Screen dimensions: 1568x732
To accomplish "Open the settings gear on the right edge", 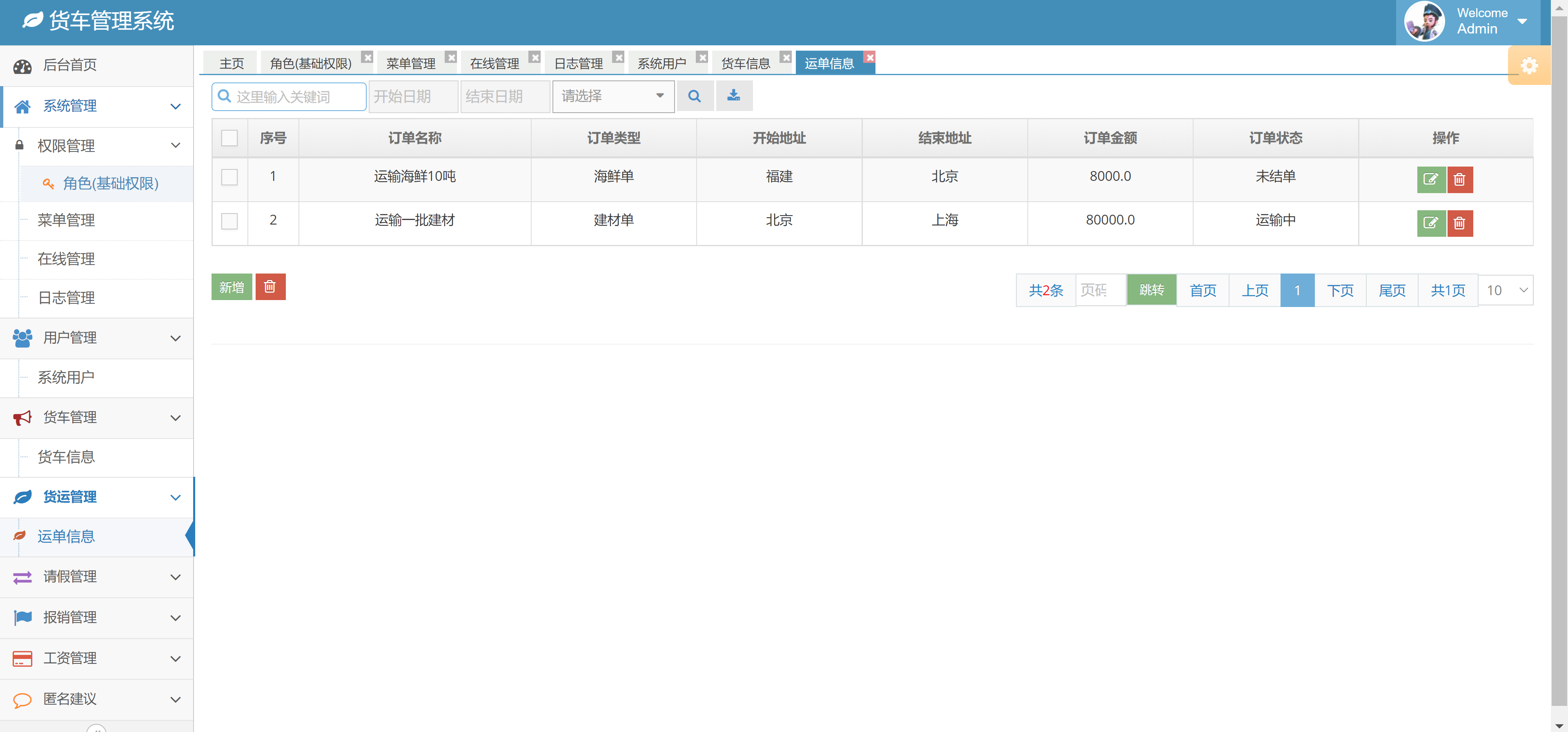I will pos(1530,65).
